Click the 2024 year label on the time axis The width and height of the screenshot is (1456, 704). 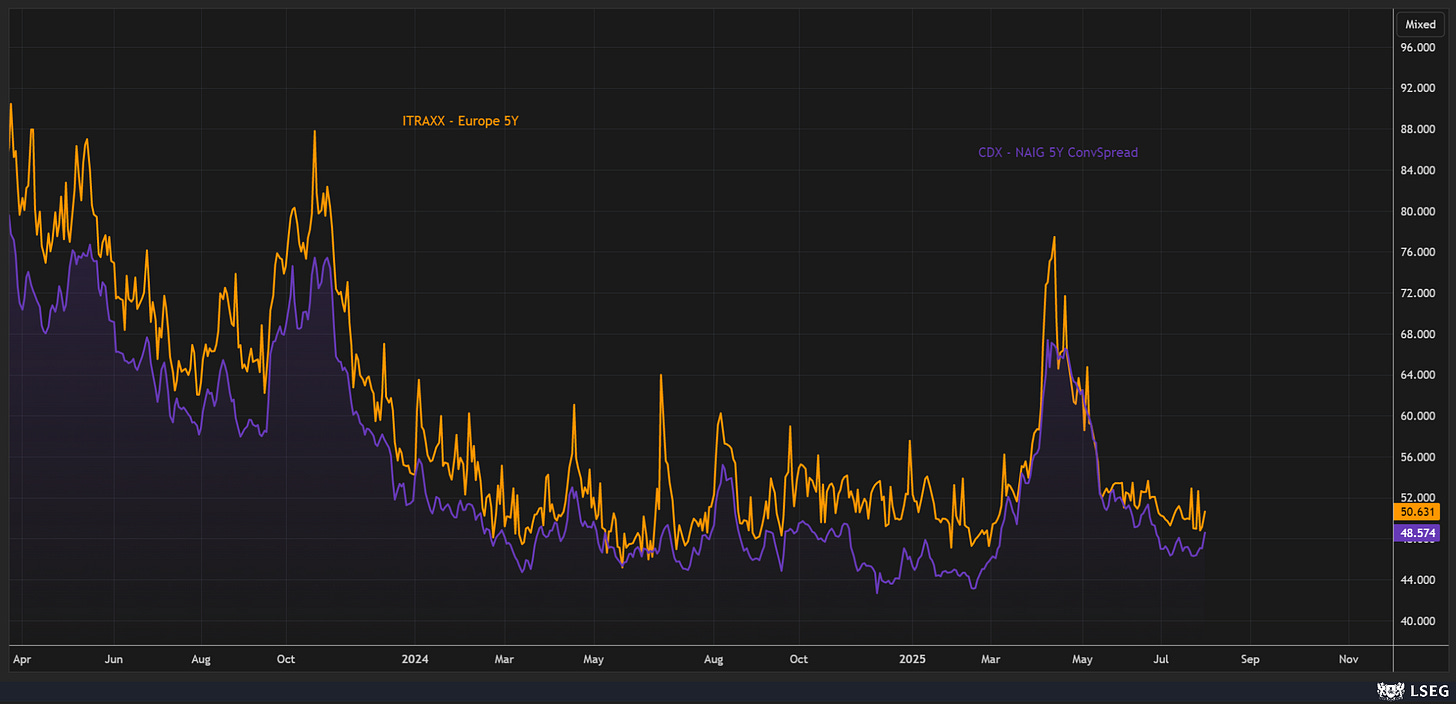coord(414,660)
